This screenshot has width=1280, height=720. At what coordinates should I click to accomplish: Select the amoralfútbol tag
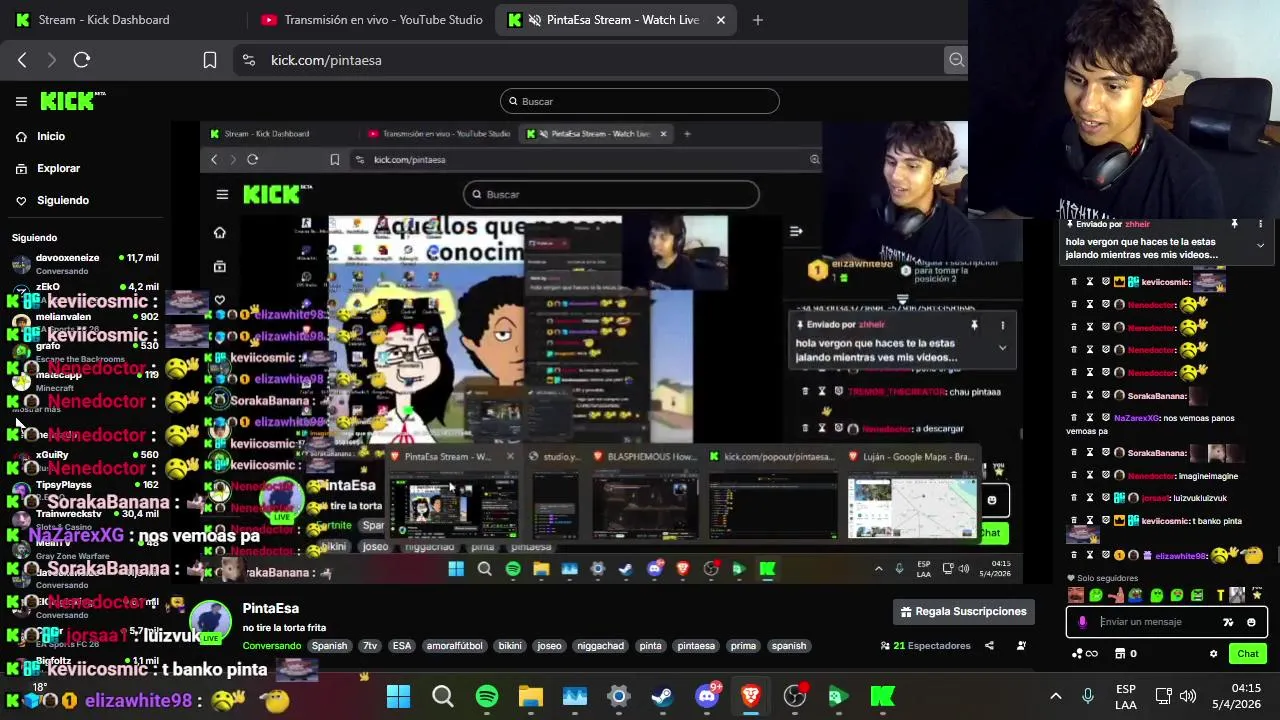454,646
